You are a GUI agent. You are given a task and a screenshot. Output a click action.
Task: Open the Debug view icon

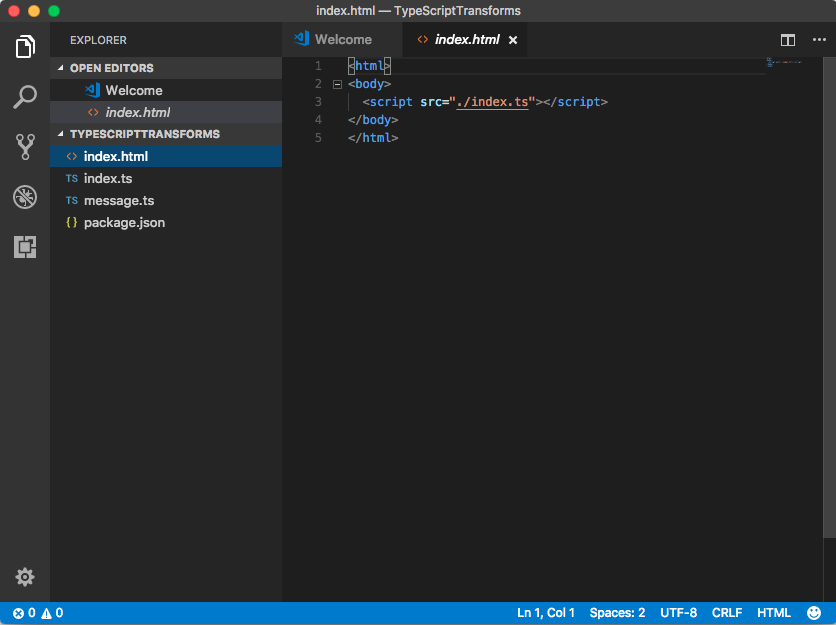25,197
